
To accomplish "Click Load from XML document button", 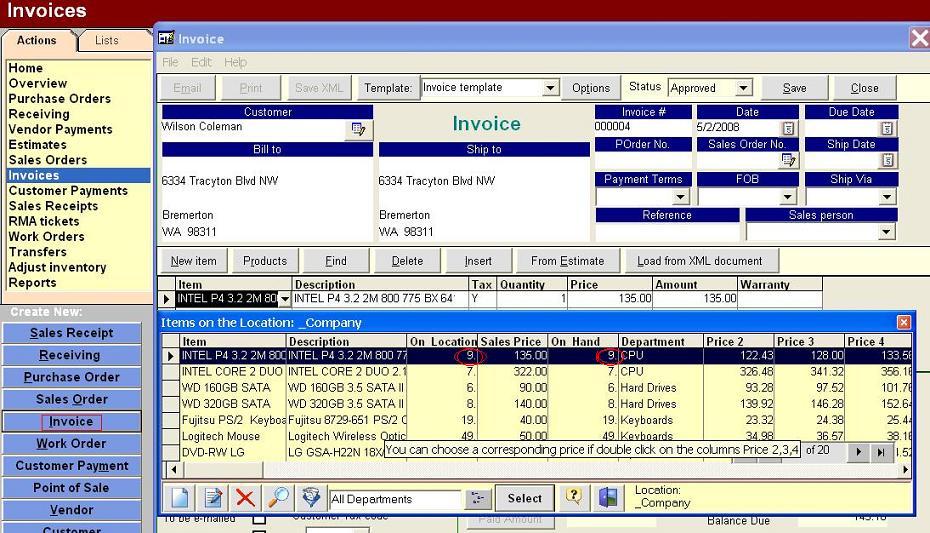I will pos(700,261).
